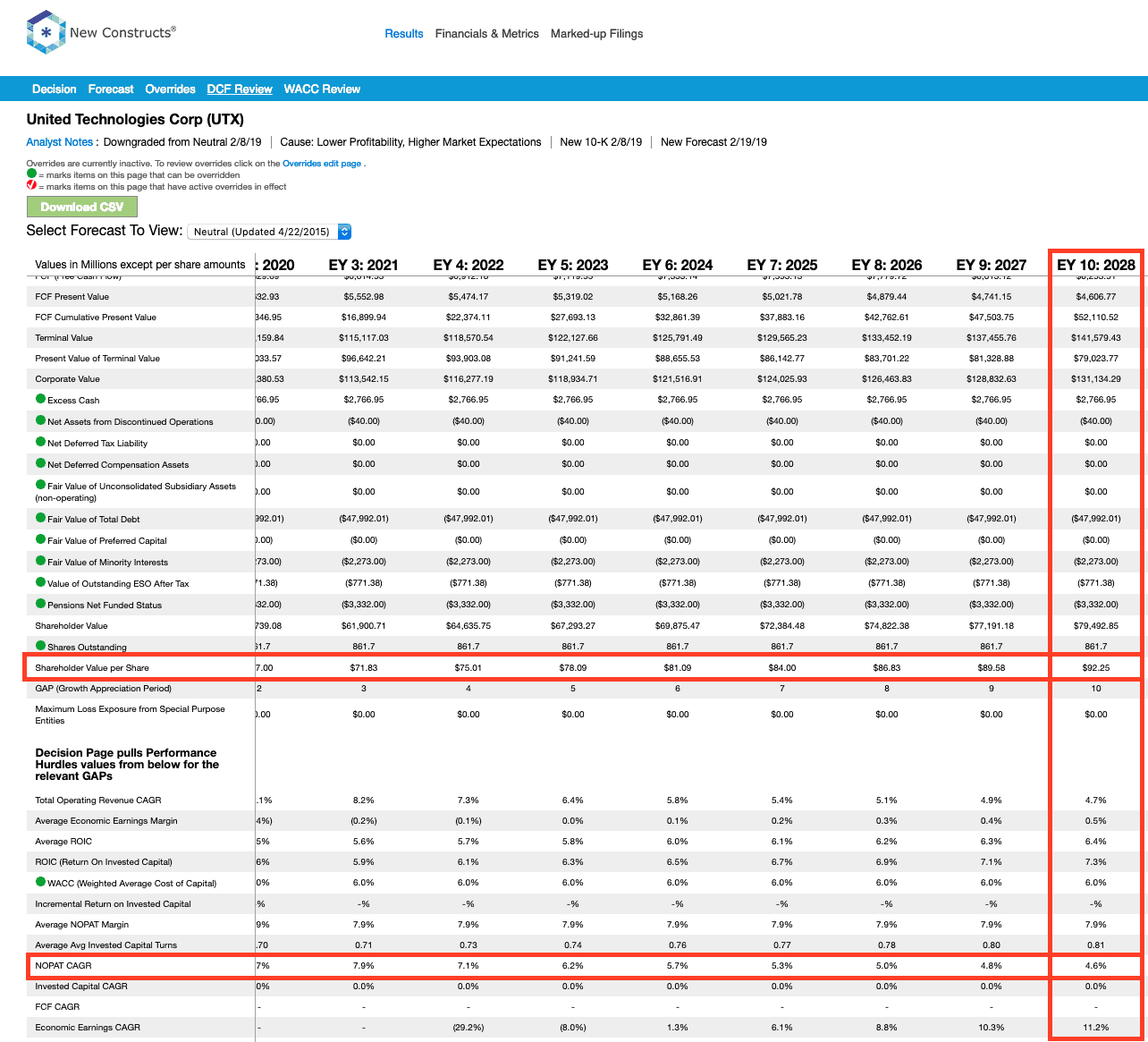Go to the WACC Review page
Viewport: 1148px width, 1042px height.
tap(322, 89)
